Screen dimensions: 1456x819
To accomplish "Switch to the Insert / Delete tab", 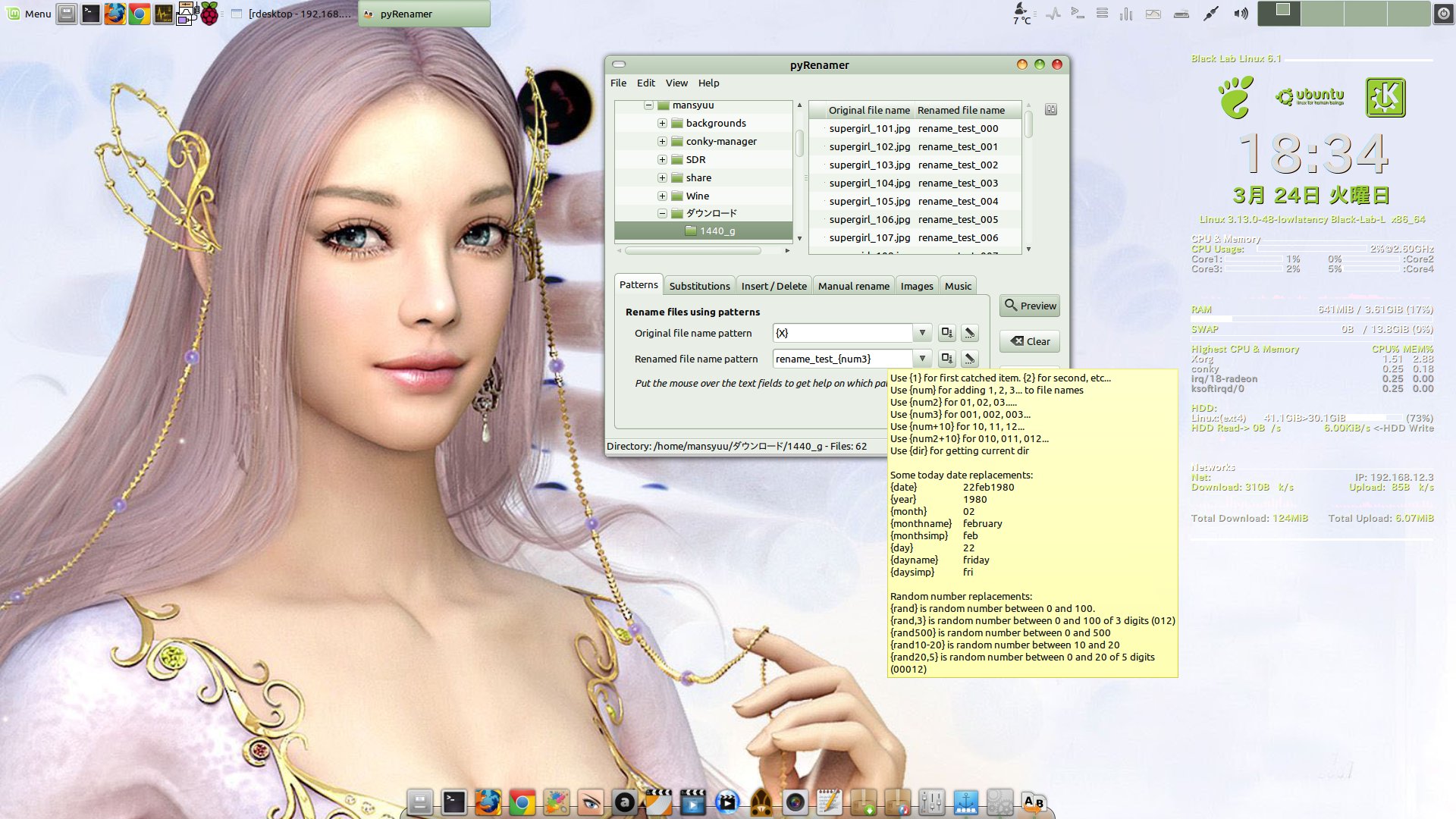I will [773, 286].
